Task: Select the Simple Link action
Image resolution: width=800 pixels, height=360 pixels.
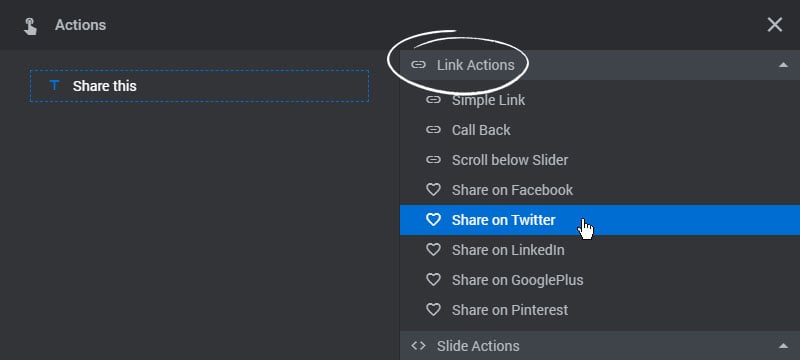Action: click(x=600, y=100)
